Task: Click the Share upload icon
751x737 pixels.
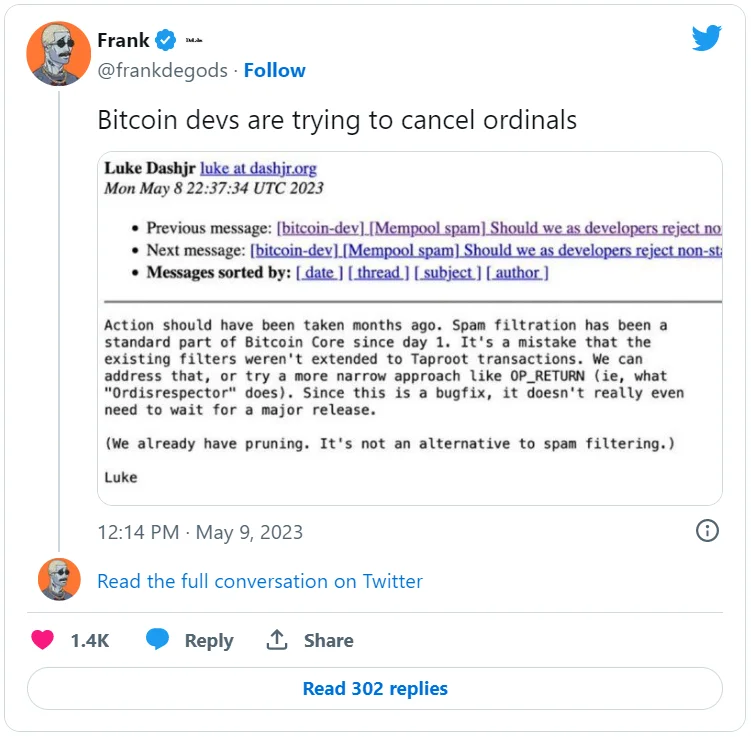Action: coord(277,640)
